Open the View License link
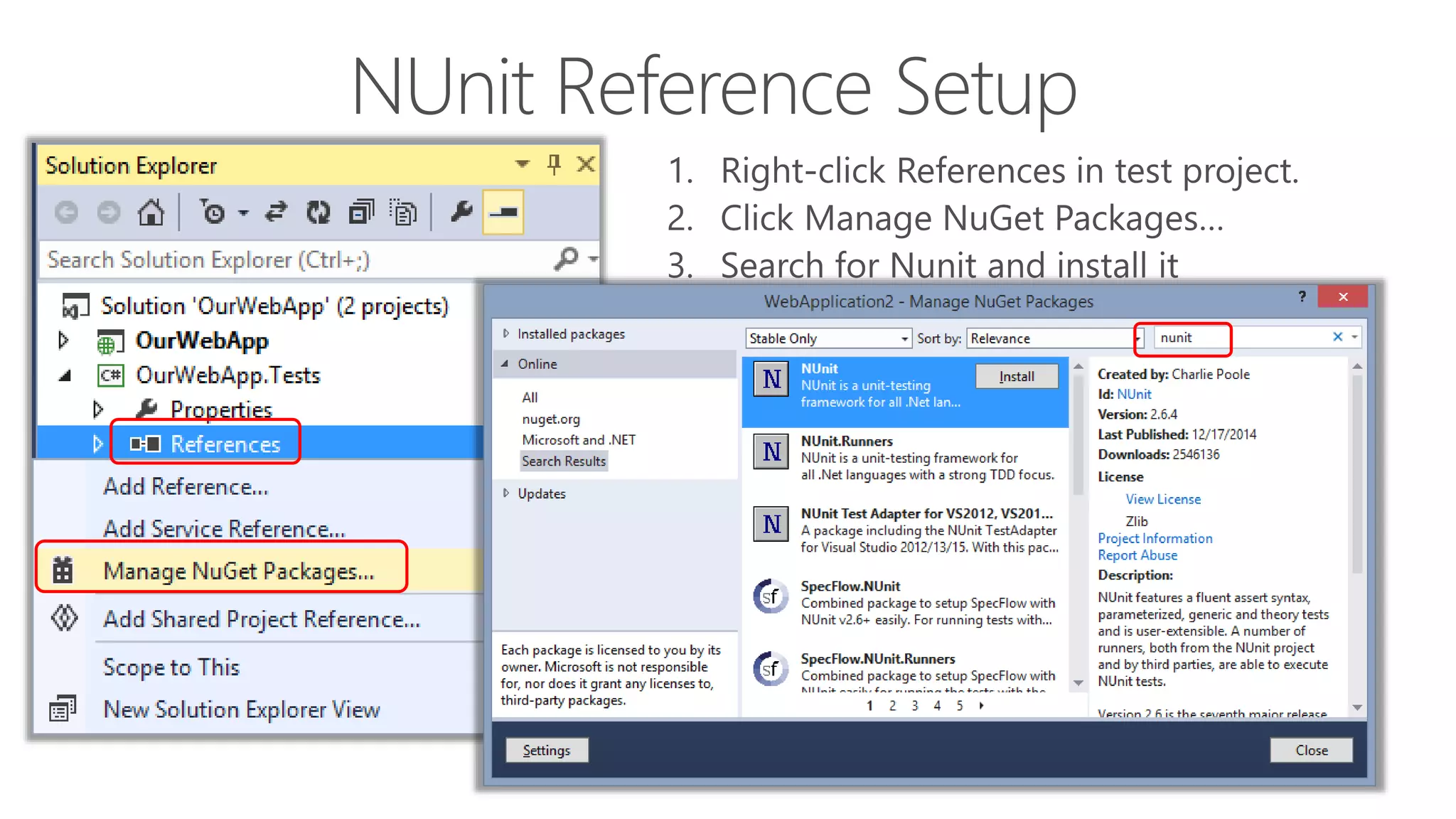This screenshot has height=819, width=1456. pos(1162,499)
